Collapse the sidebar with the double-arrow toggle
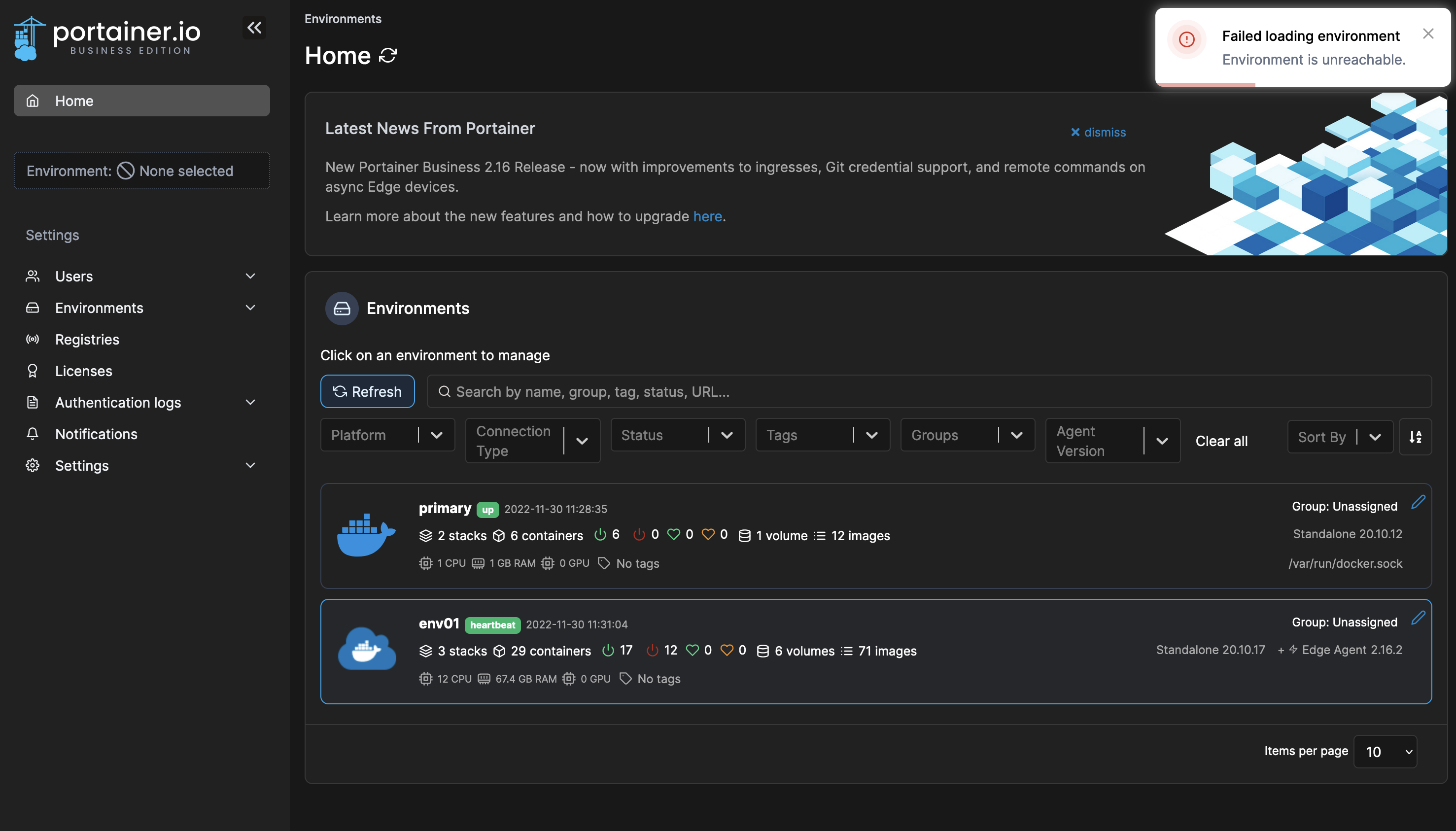Screen dimensions: 1456x831 coord(254,27)
